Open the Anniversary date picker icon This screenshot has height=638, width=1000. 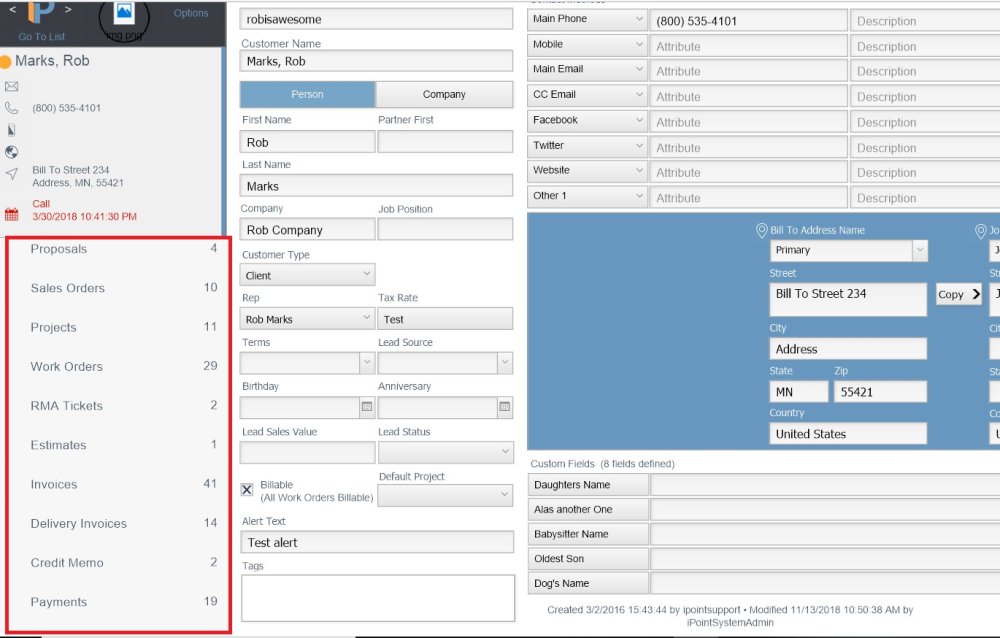(504, 407)
